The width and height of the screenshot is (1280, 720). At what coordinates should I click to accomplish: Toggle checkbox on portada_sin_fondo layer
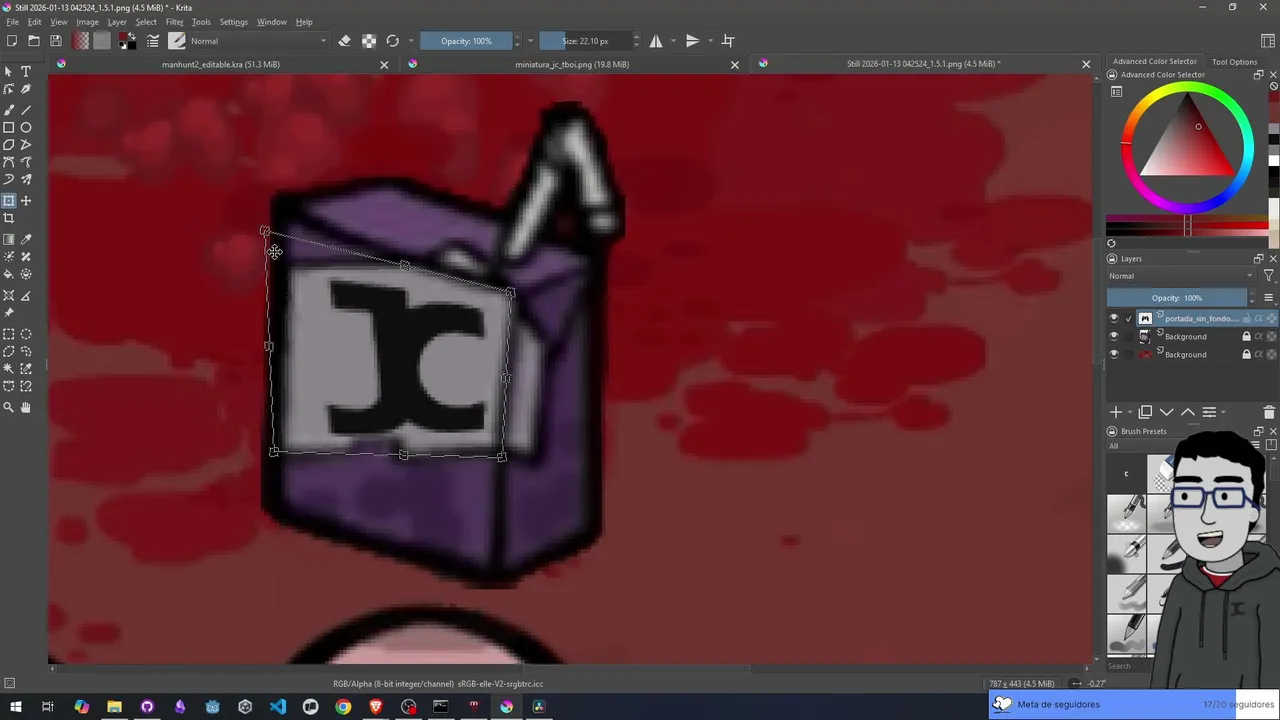(1129, 318)
